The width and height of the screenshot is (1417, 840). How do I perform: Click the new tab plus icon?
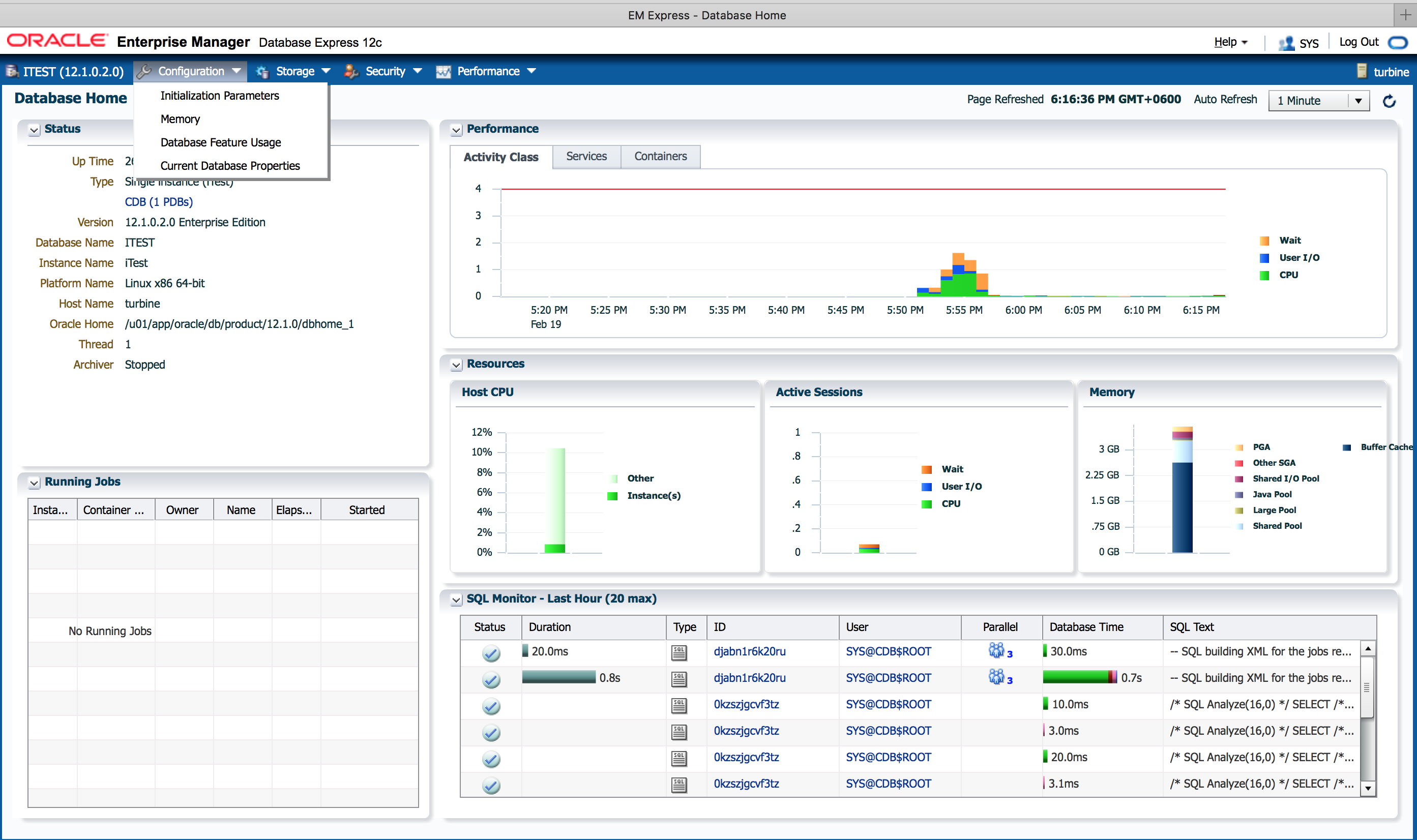click(1405, 15)
